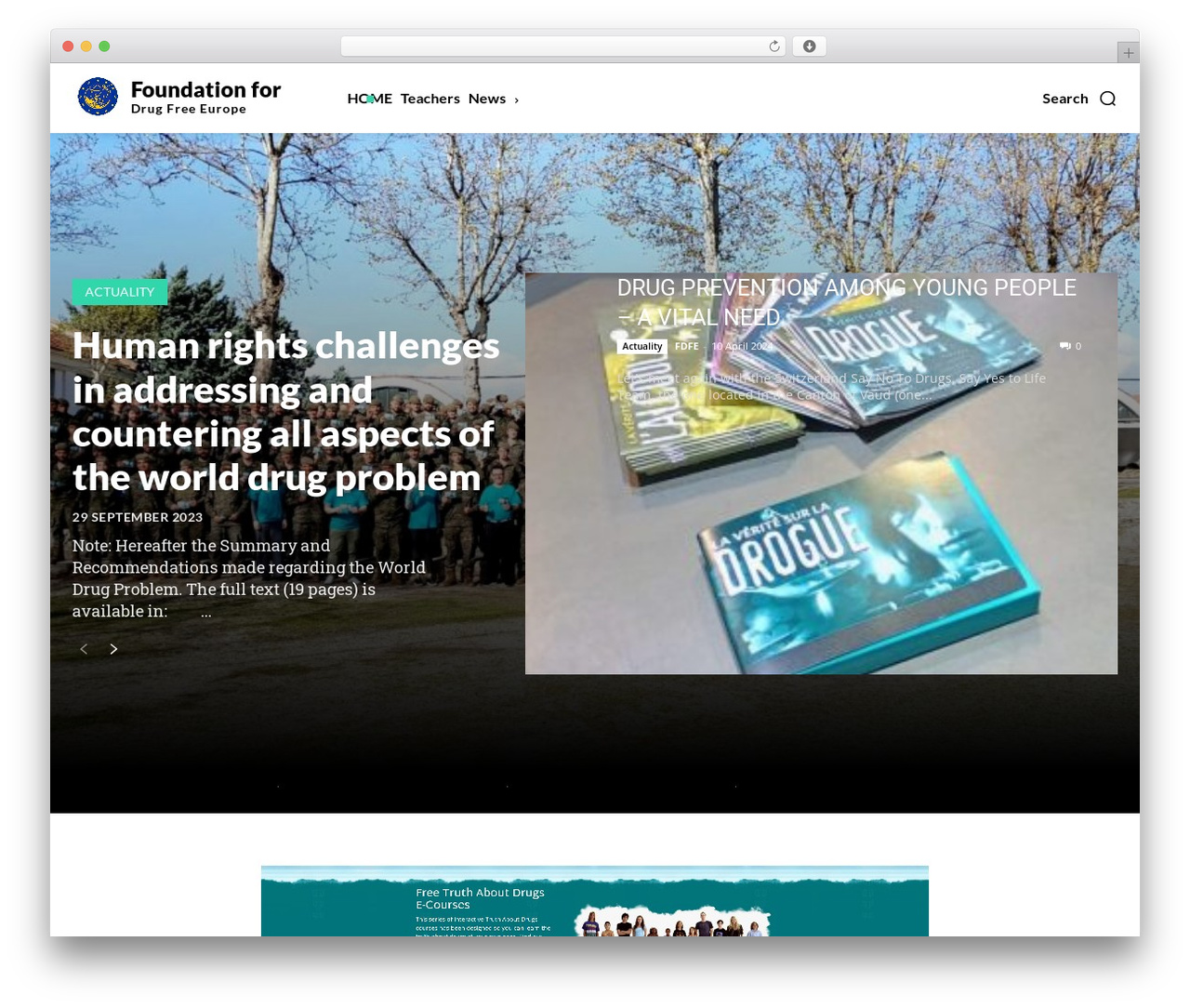Click the Foundation for site title text
Viewport: 1190px width, 1008px height.
click(205, 89)
